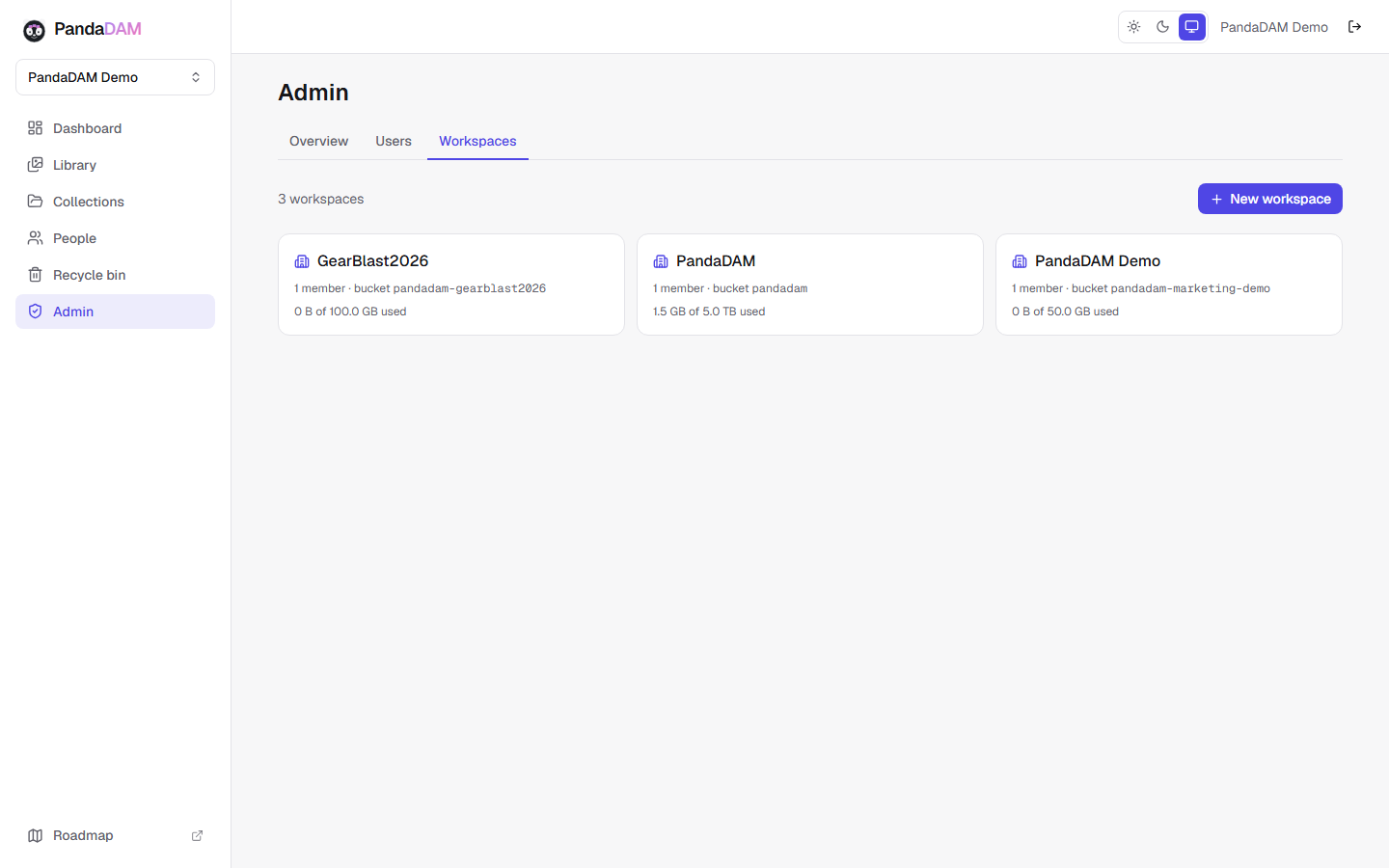Click the Admin shield icon

click(x=35, y=312)
